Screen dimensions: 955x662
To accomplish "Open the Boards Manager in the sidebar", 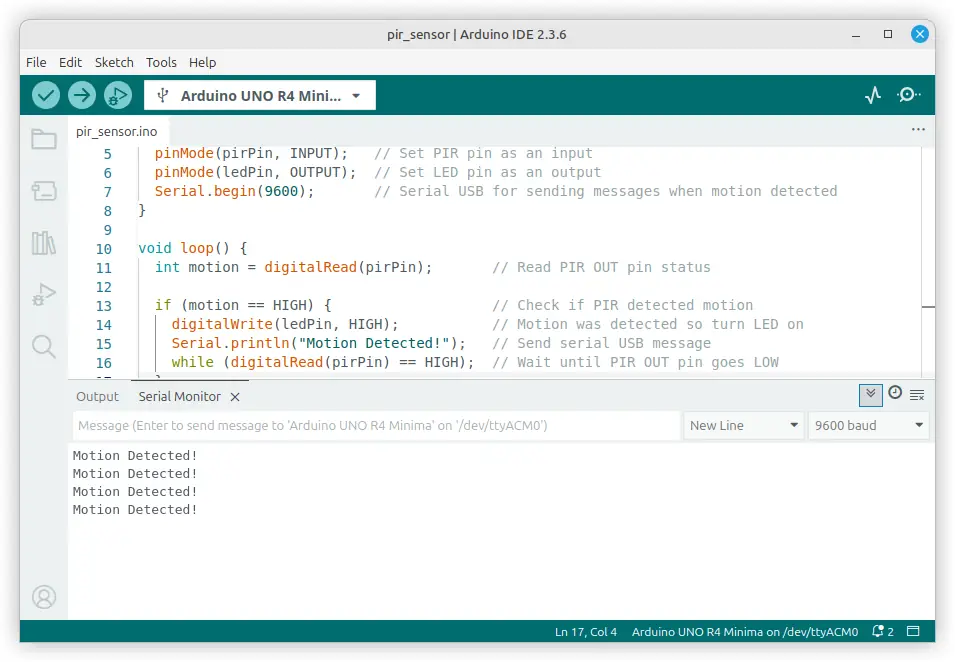I will [x=43, y=191].
